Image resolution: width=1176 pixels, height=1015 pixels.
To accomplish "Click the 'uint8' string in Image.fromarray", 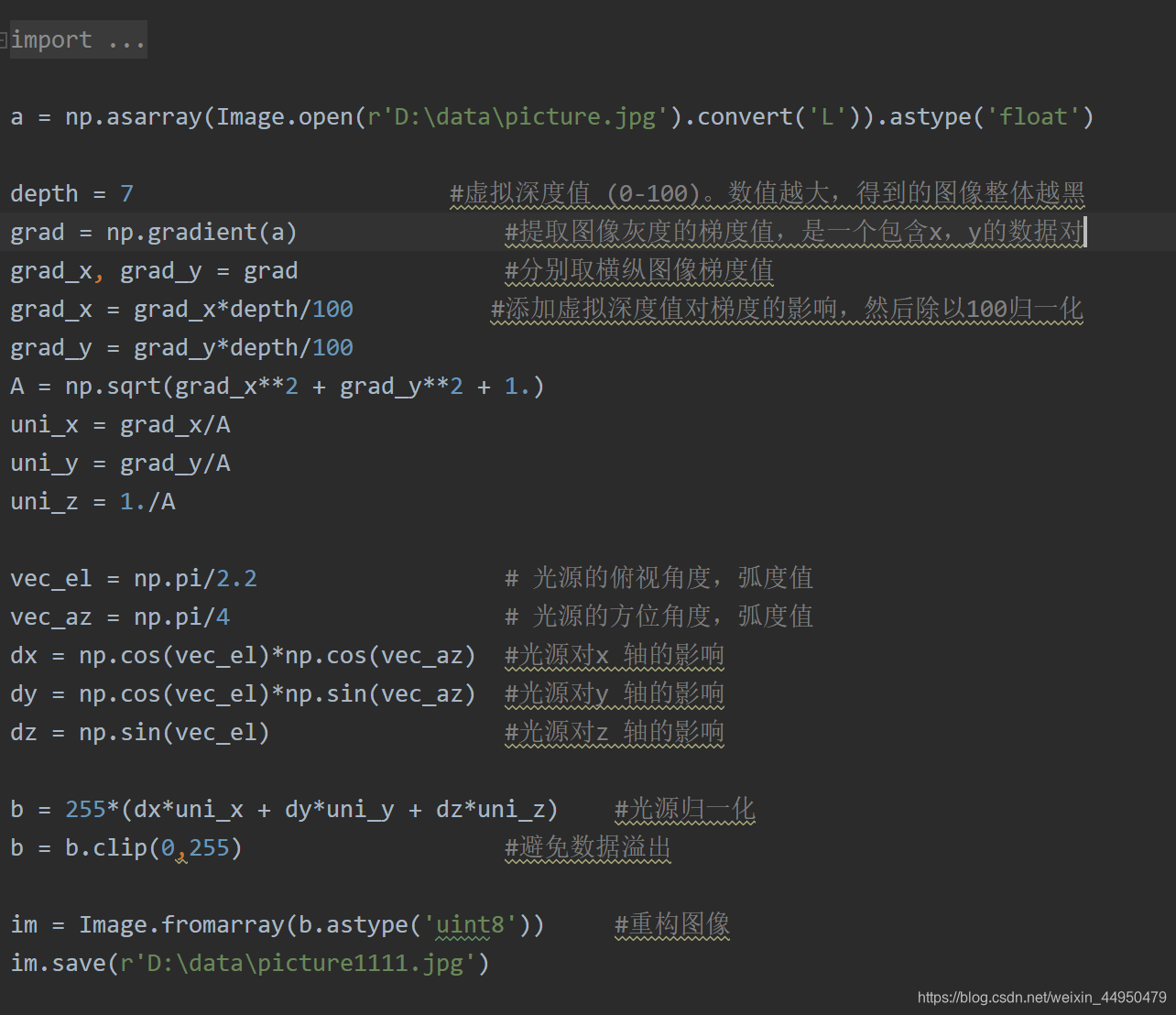I will (x=468, y=924).
